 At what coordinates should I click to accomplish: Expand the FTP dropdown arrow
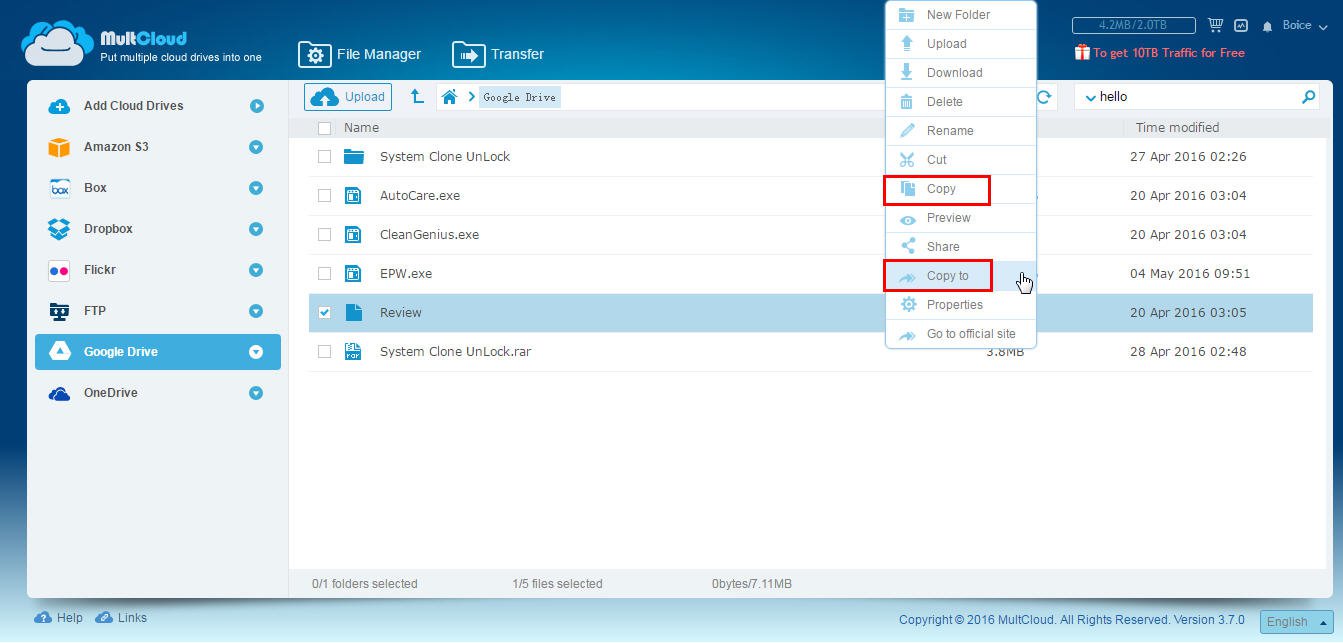coord(256,311)
